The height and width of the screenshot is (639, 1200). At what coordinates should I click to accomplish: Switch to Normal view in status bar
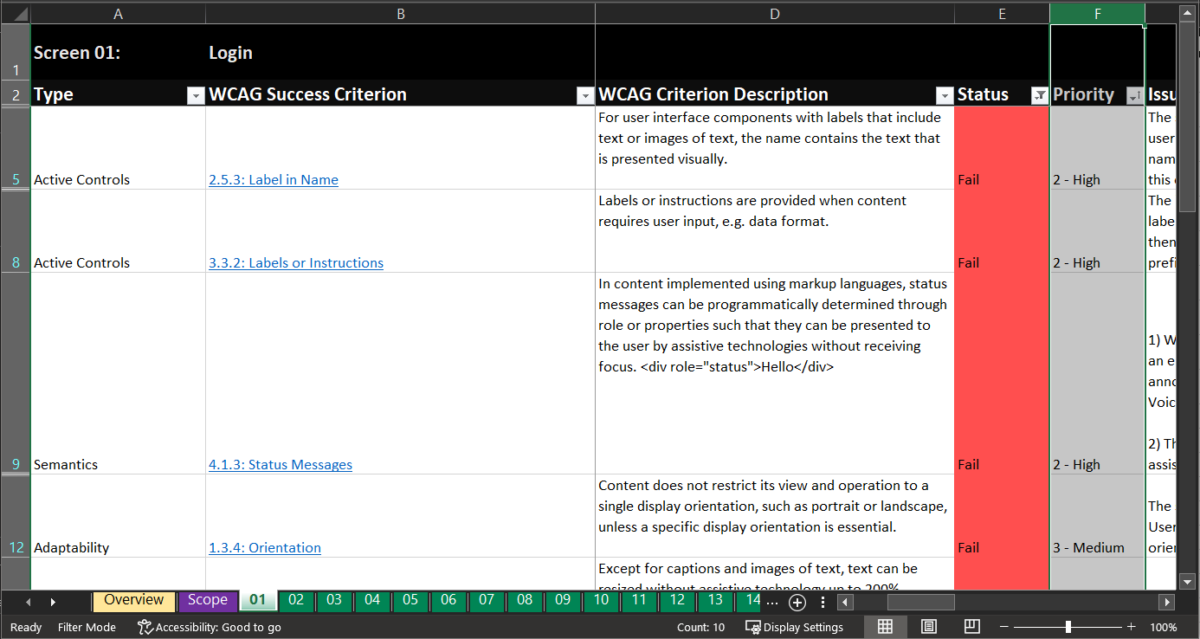[x=885, y=626]
